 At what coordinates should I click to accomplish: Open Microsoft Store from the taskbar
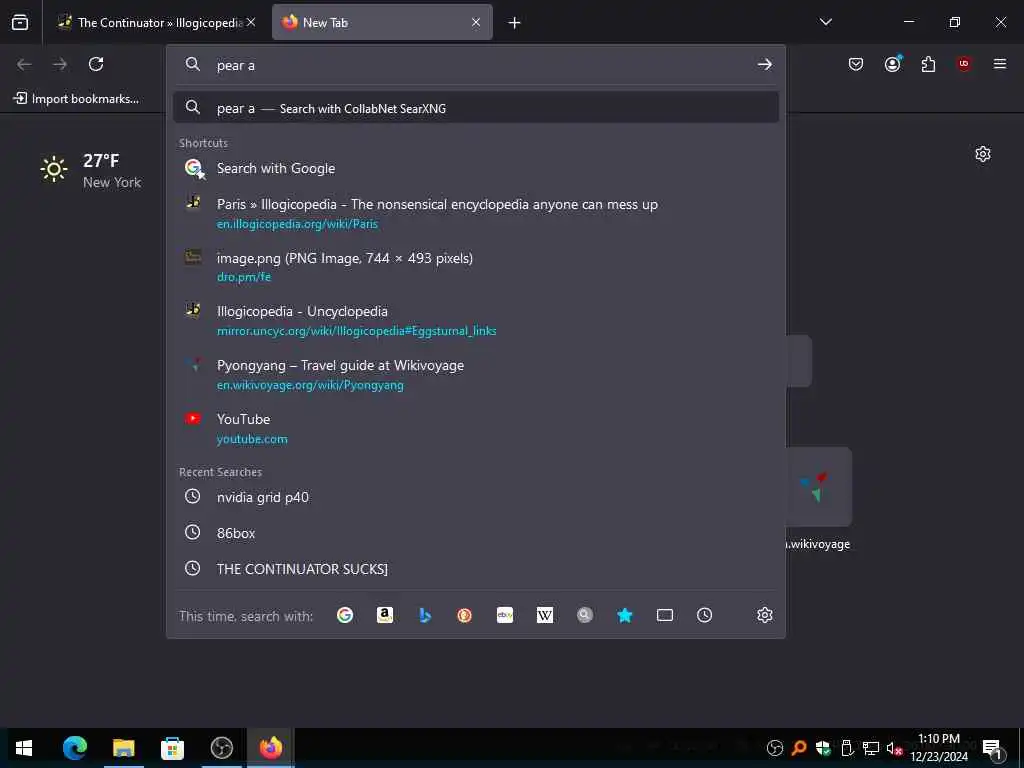pyautogui.click(x=172, y=748)
